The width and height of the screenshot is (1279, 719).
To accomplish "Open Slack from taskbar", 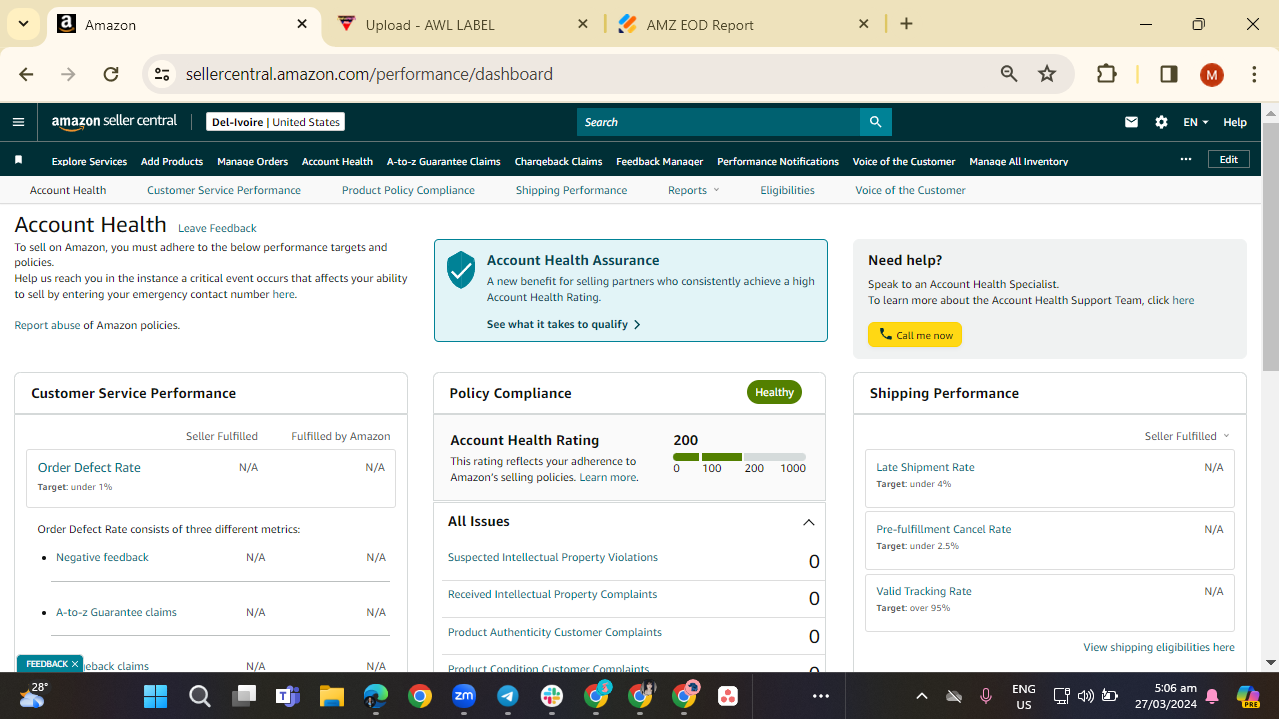I will [x=552, y=696].
